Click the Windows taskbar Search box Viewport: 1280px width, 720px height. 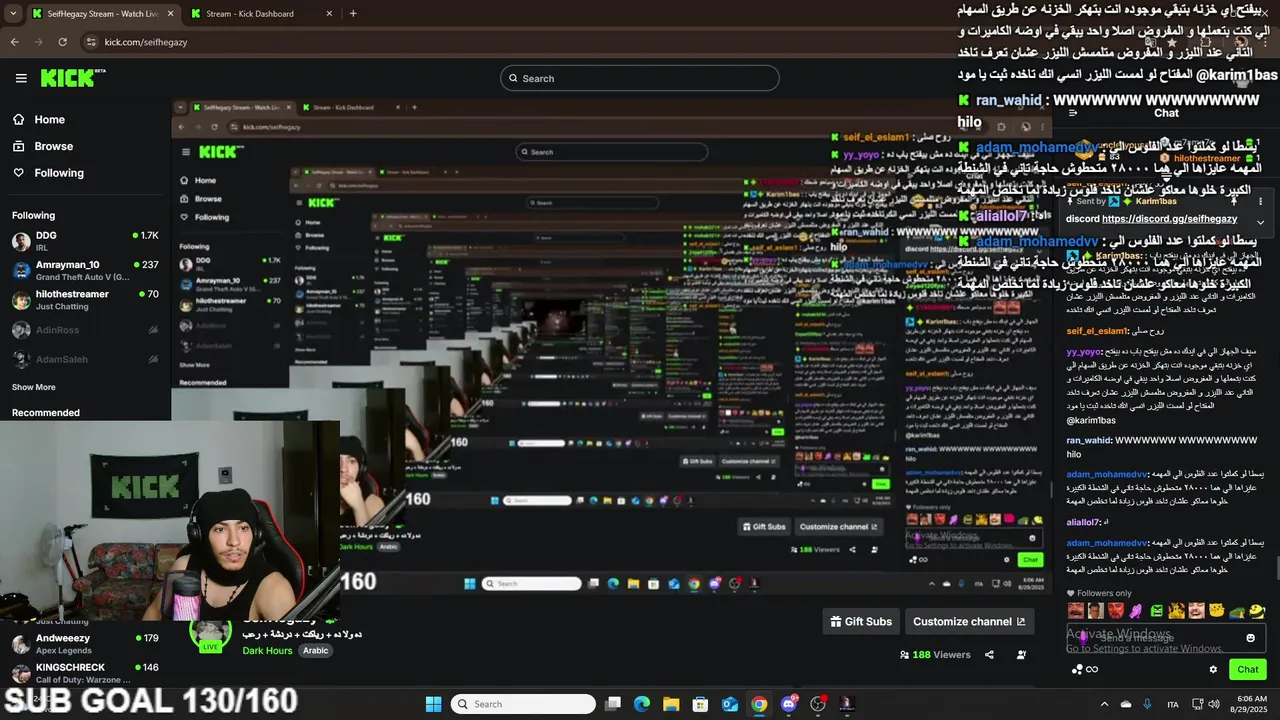coord(523,704)
